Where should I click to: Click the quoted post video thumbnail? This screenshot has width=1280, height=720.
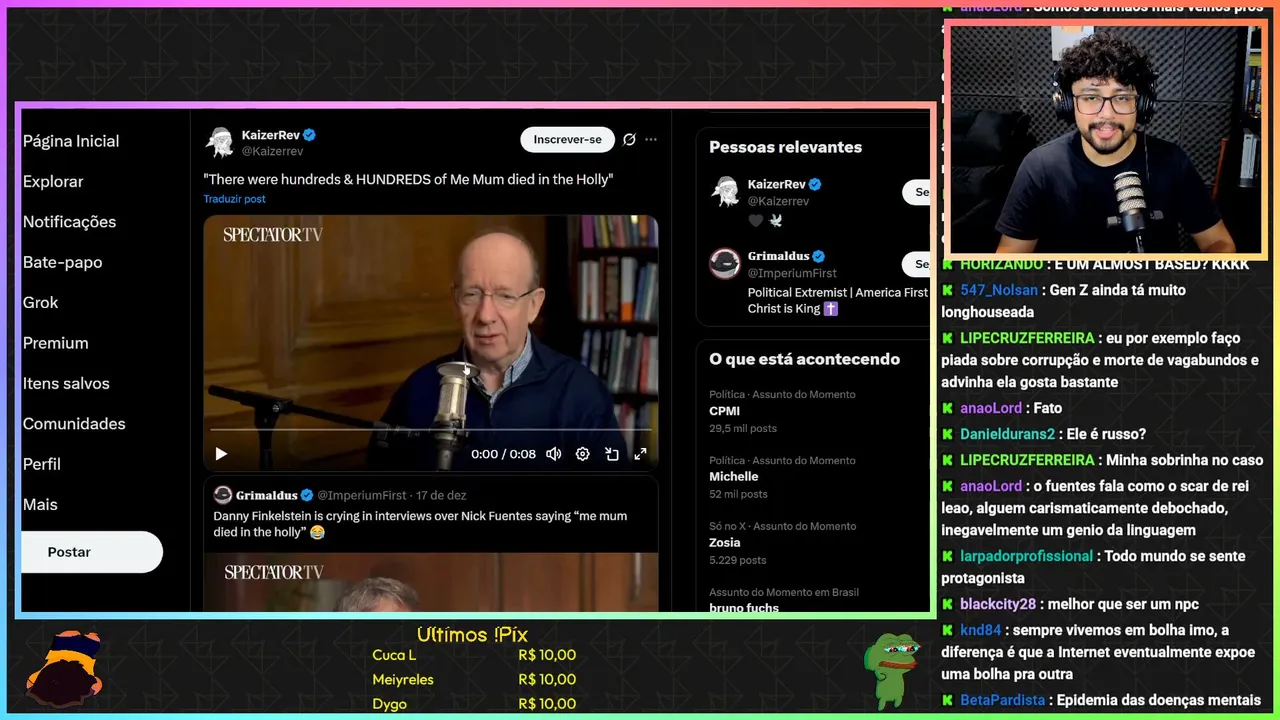tap(431, 582)
